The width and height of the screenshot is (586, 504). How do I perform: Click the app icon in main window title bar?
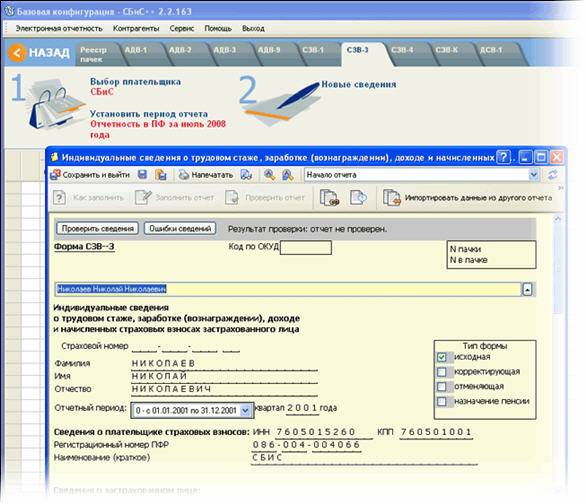point(10,11)
